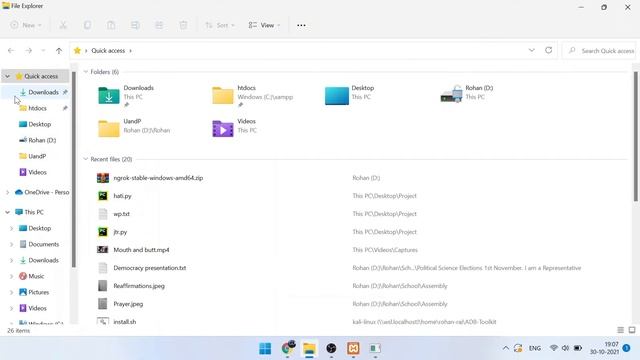Select Downloads under Quick access sidebar
The width and height of the screenshot is (640, 360).
pyautogui.click(x=43, y=92)
